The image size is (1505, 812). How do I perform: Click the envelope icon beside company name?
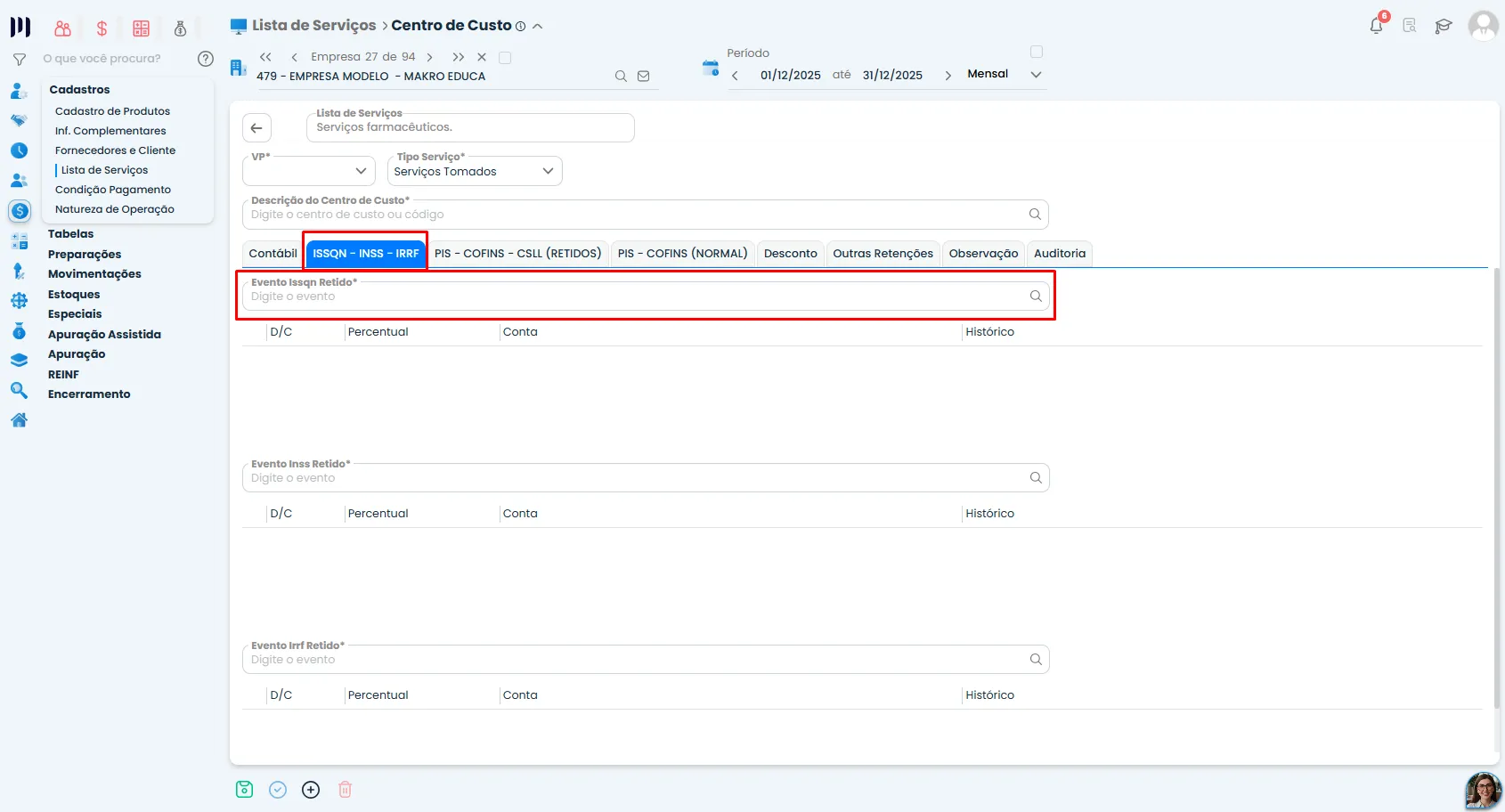pos(644,77)
